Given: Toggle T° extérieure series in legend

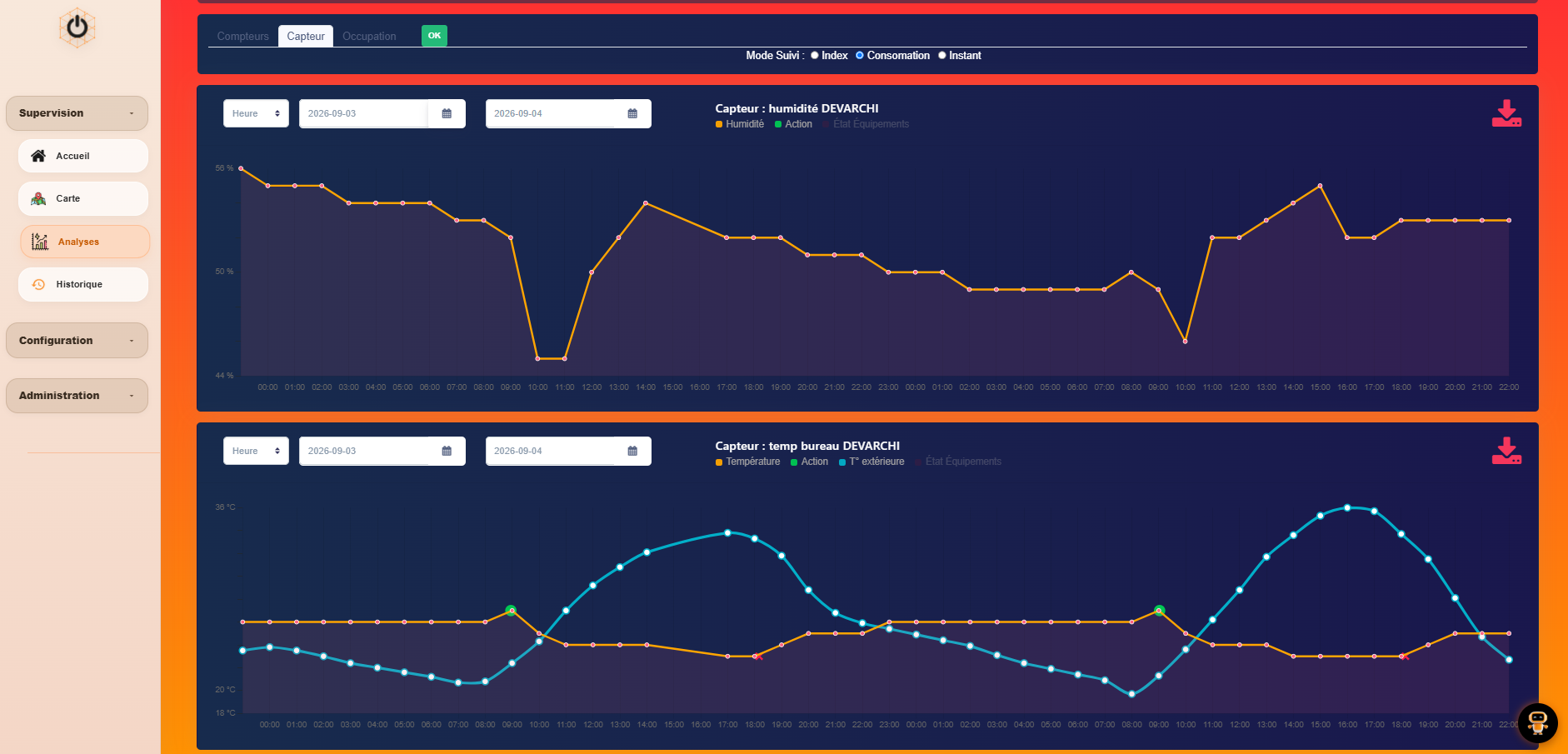Looking at the screenshot, I should click(x=871, y=462).
